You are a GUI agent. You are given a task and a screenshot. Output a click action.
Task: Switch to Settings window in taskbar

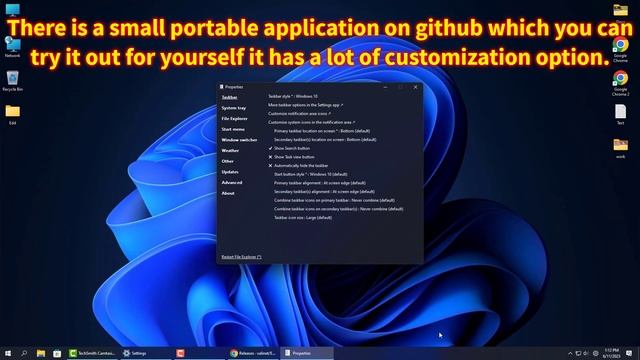[145, 353]
